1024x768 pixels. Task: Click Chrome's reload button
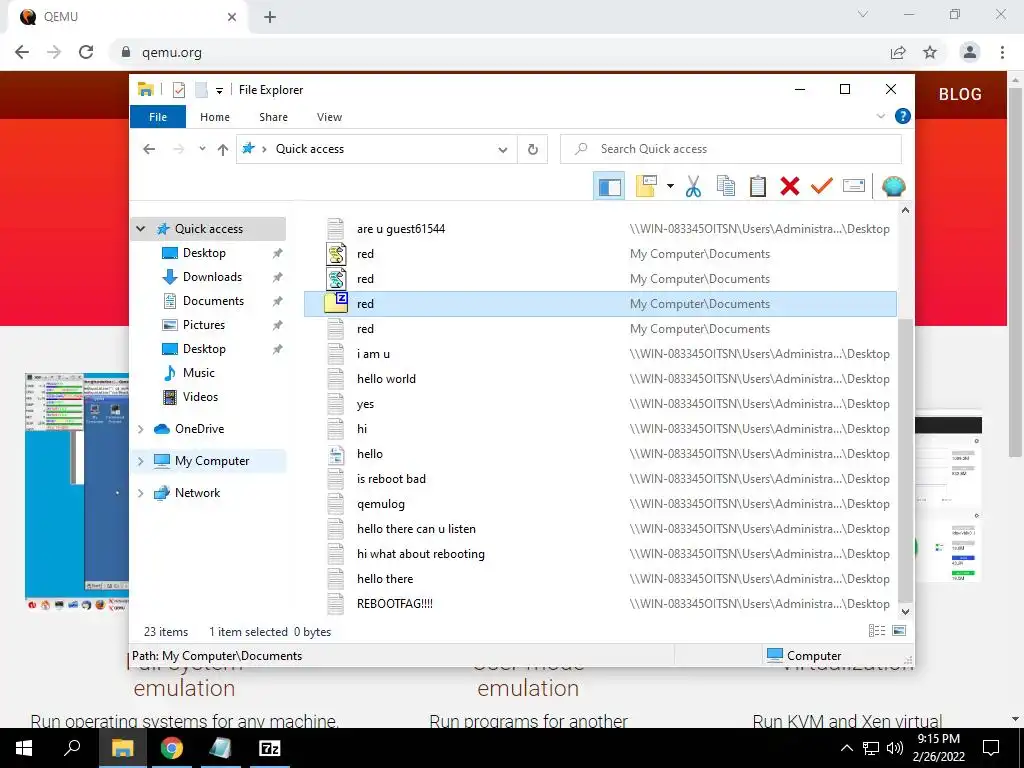coord(86,52)
